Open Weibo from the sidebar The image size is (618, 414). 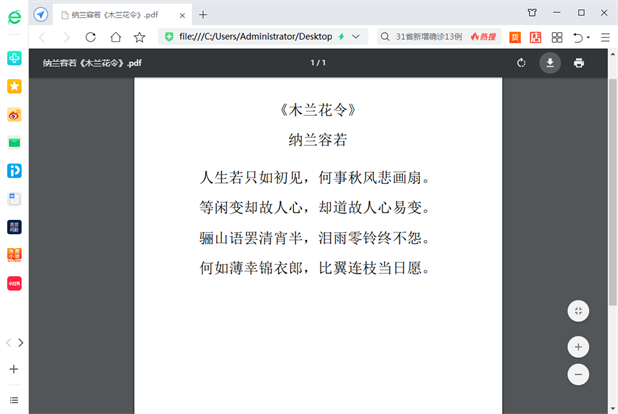pos(14,115)
